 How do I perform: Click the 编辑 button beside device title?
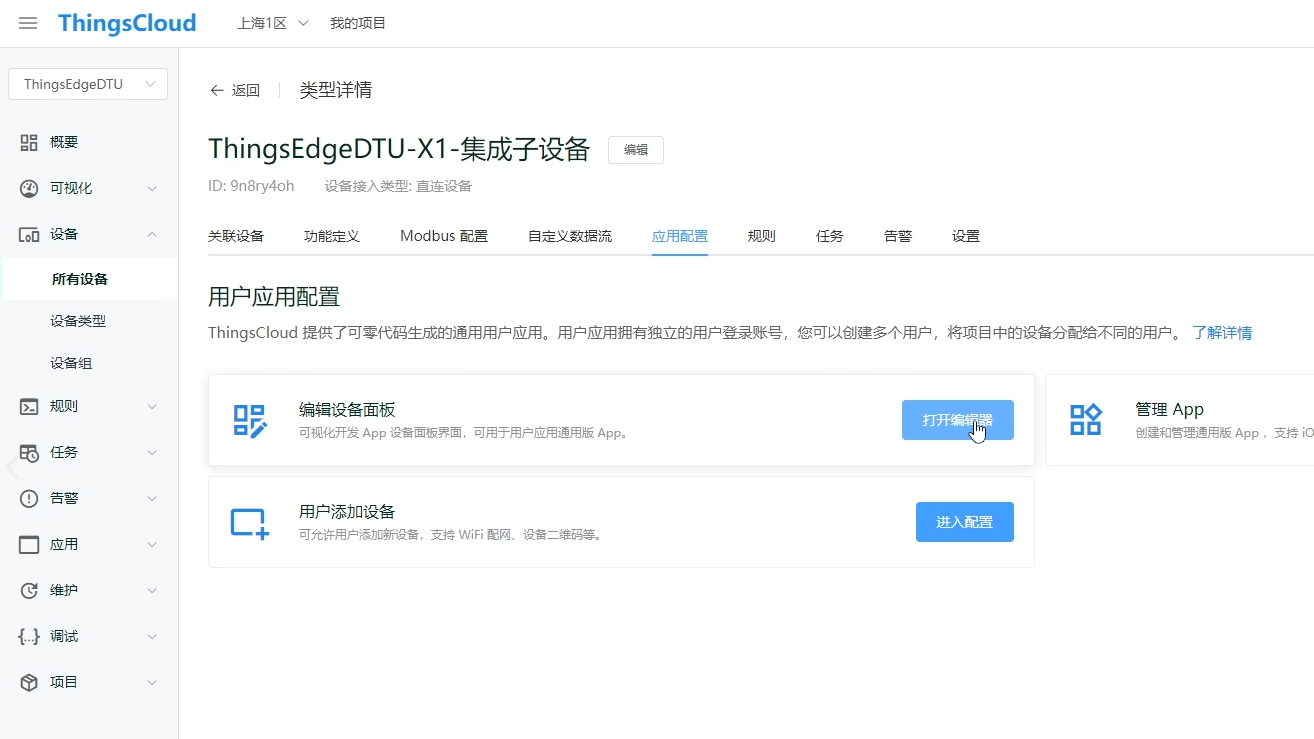[636, 150]
